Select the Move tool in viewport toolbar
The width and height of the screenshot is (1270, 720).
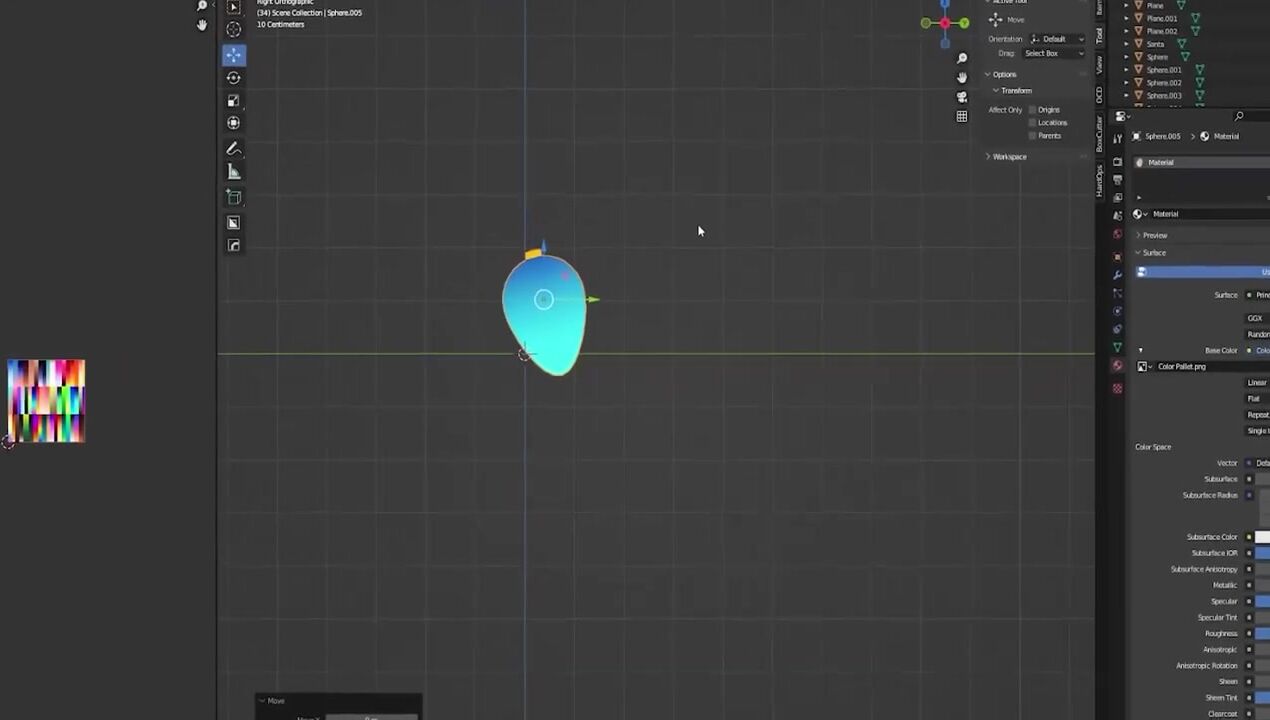point(233,56)
